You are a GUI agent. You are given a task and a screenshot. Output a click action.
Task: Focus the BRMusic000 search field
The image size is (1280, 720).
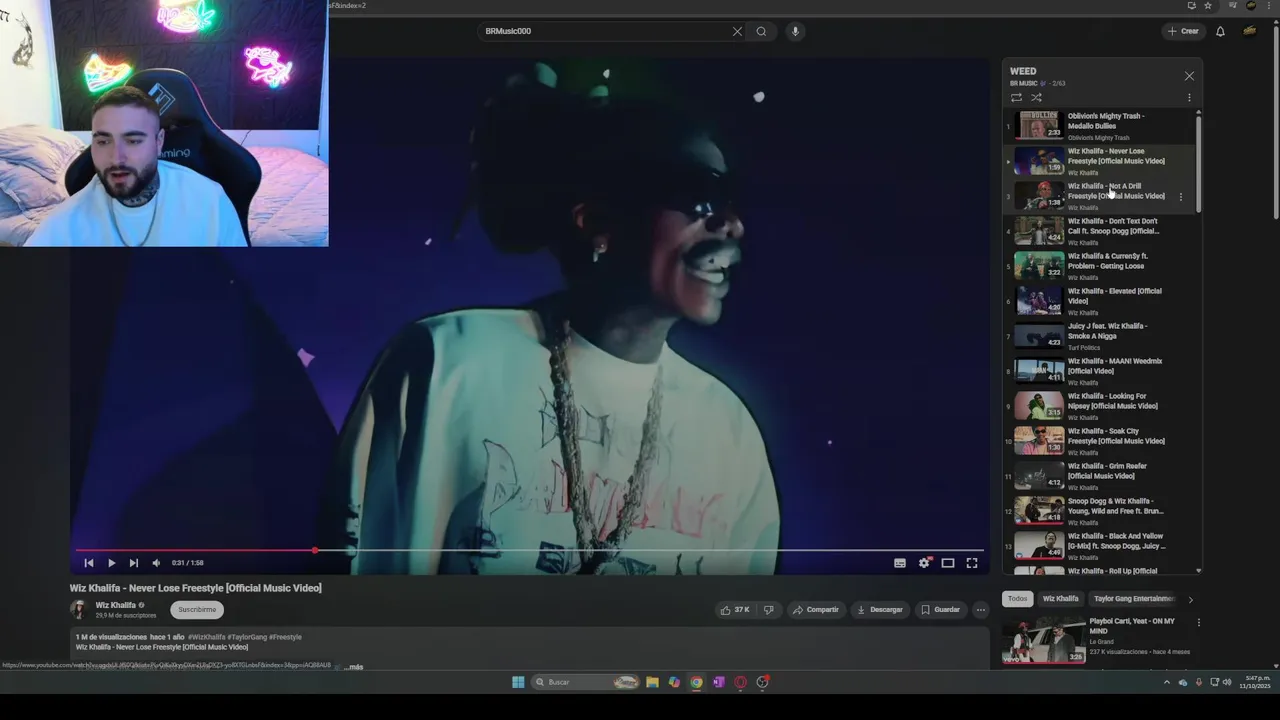605,31
